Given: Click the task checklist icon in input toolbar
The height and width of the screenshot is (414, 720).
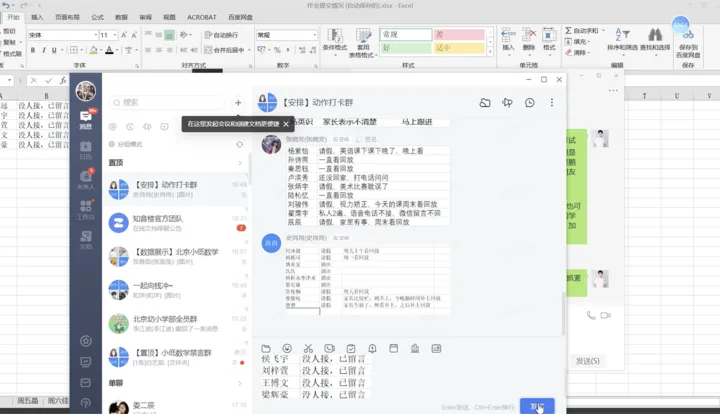Looking at the screenshot, I should tap(351, 349).
